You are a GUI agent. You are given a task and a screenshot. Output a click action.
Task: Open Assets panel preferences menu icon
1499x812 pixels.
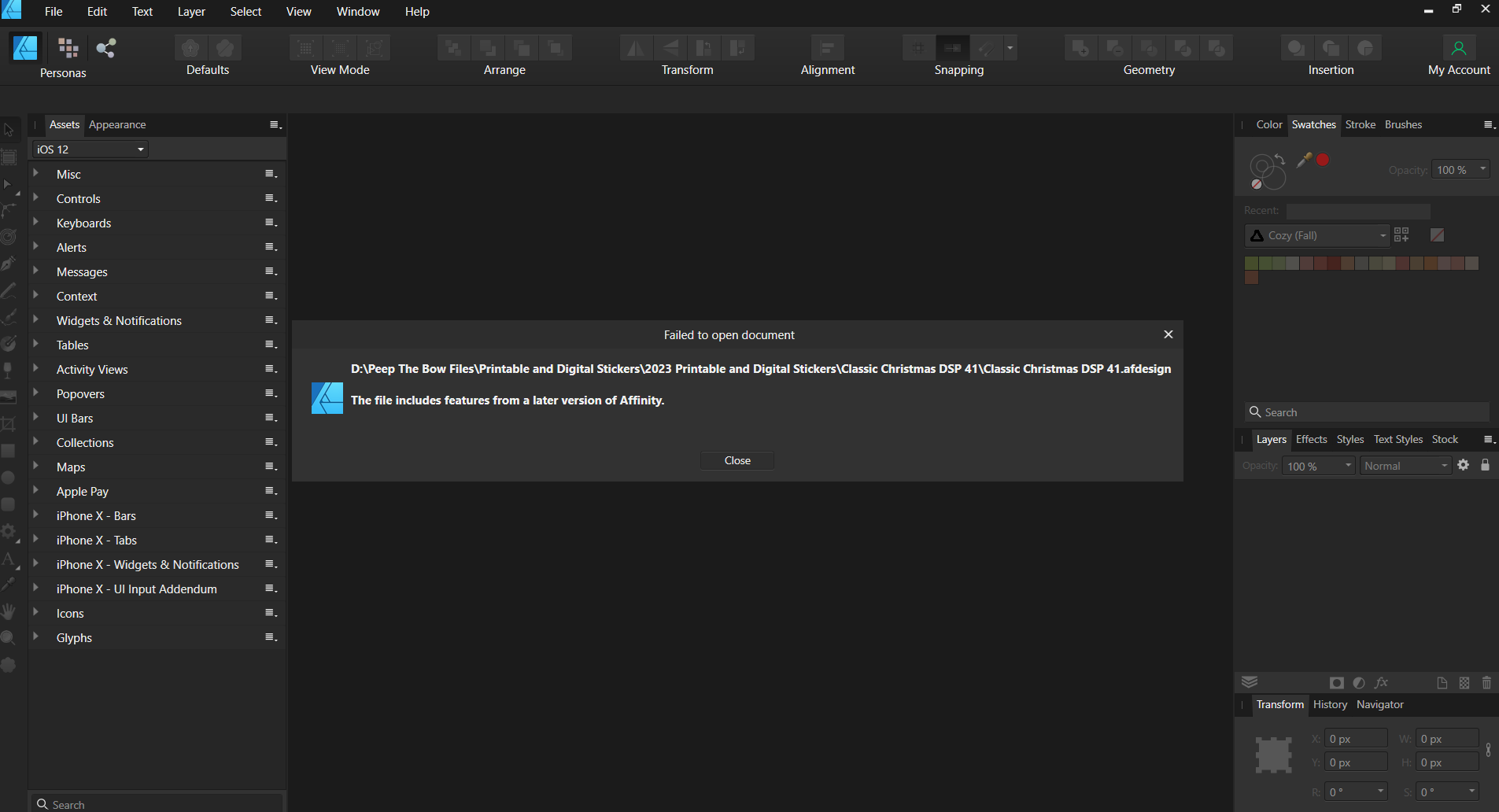(275, 124)
